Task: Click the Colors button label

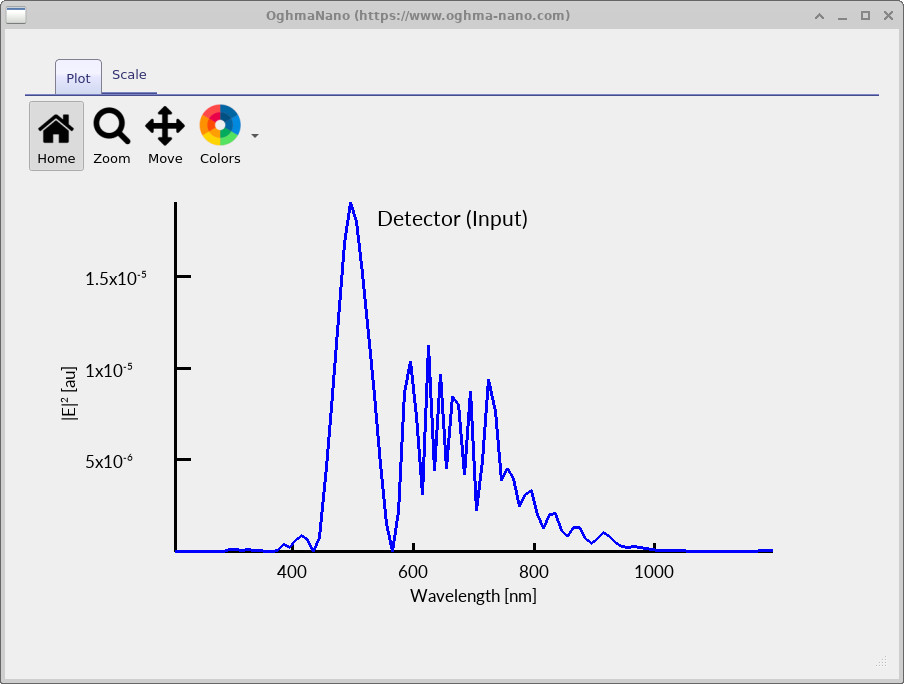Action: [x=219, y=157]
